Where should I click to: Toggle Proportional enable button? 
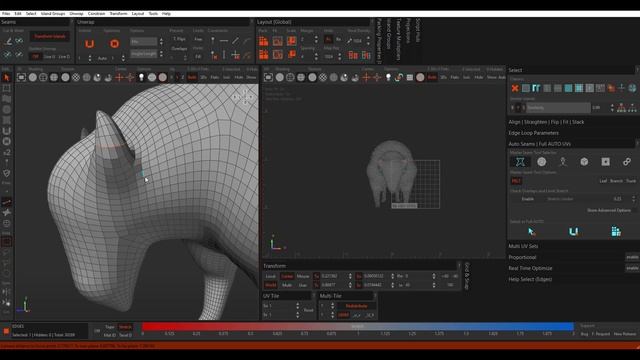(632, 257)
